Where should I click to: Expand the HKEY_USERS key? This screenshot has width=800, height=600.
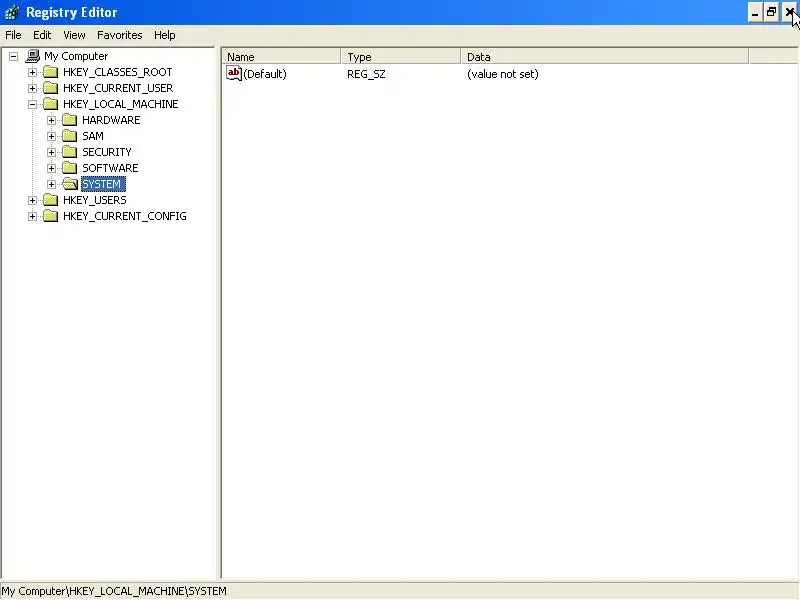33,201
